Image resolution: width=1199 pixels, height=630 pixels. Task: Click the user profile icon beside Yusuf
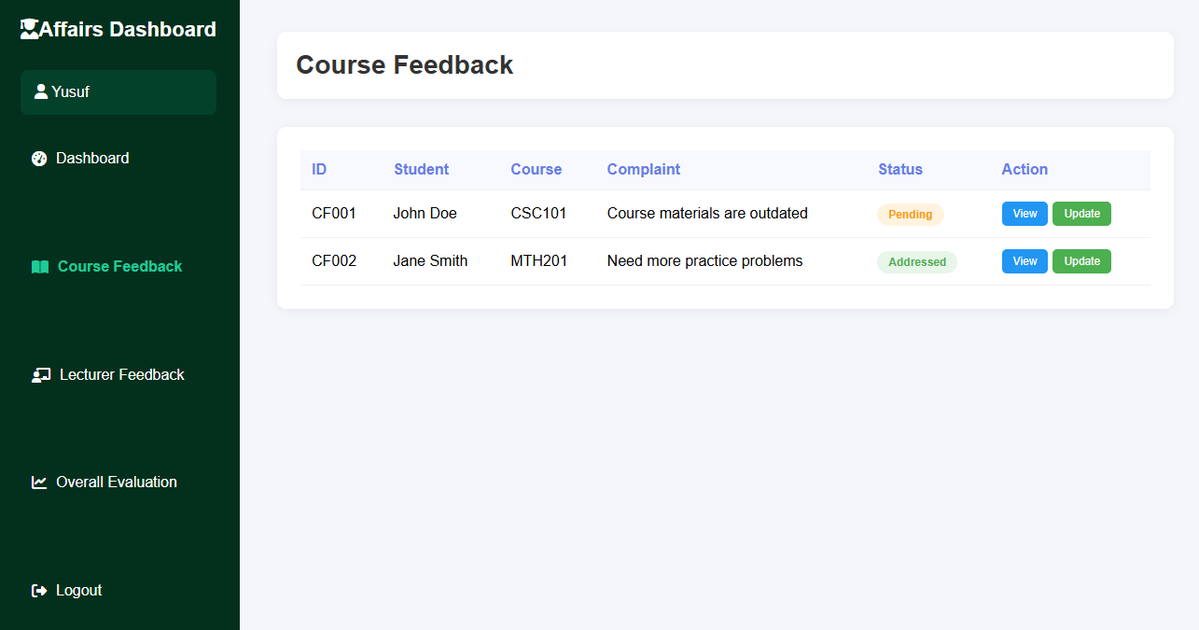coord(41,92)
